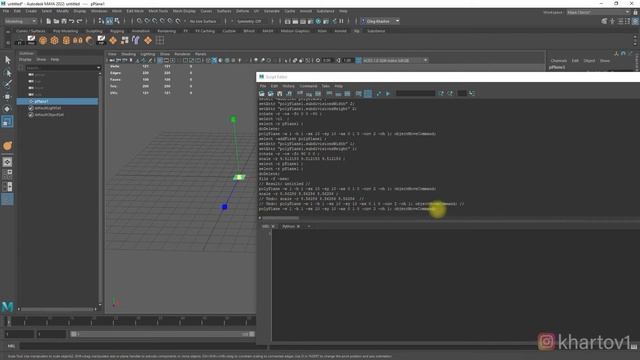
Task: Click Channels in the Channel Box
Action: [x=558, y=60]
